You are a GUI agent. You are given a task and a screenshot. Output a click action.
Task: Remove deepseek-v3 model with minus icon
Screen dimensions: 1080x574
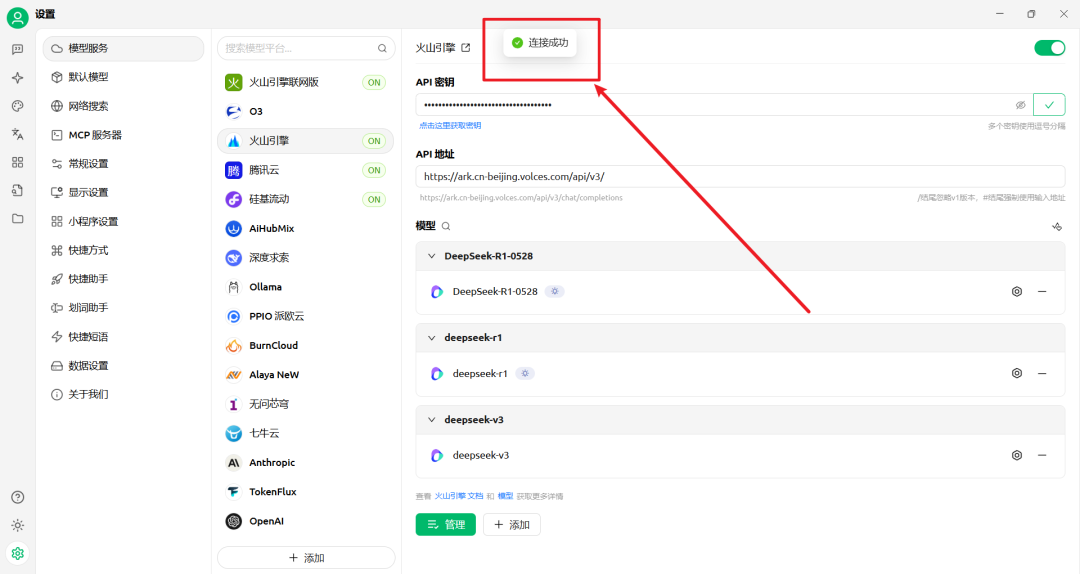pos(1042,455)
